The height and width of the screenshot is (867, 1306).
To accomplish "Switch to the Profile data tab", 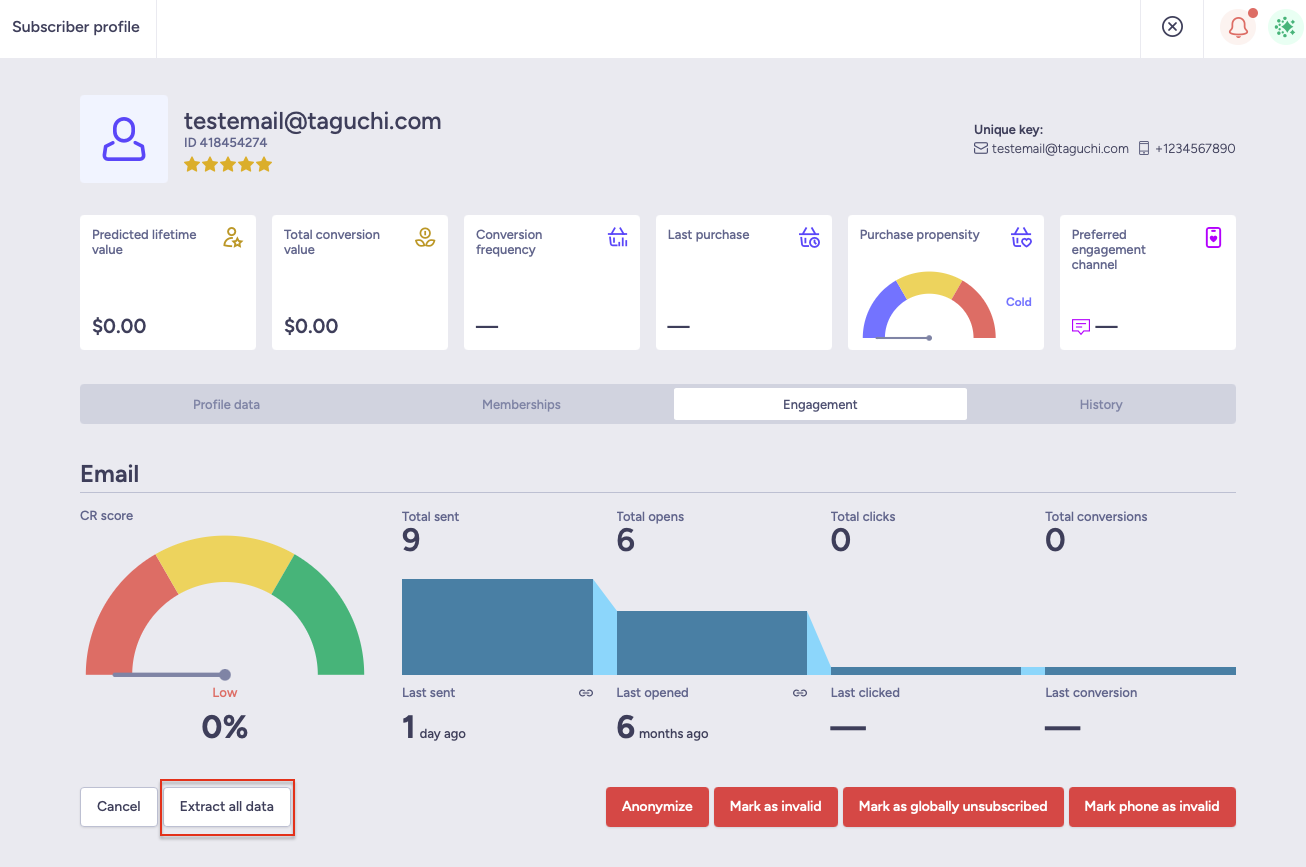I will [226, 404].
